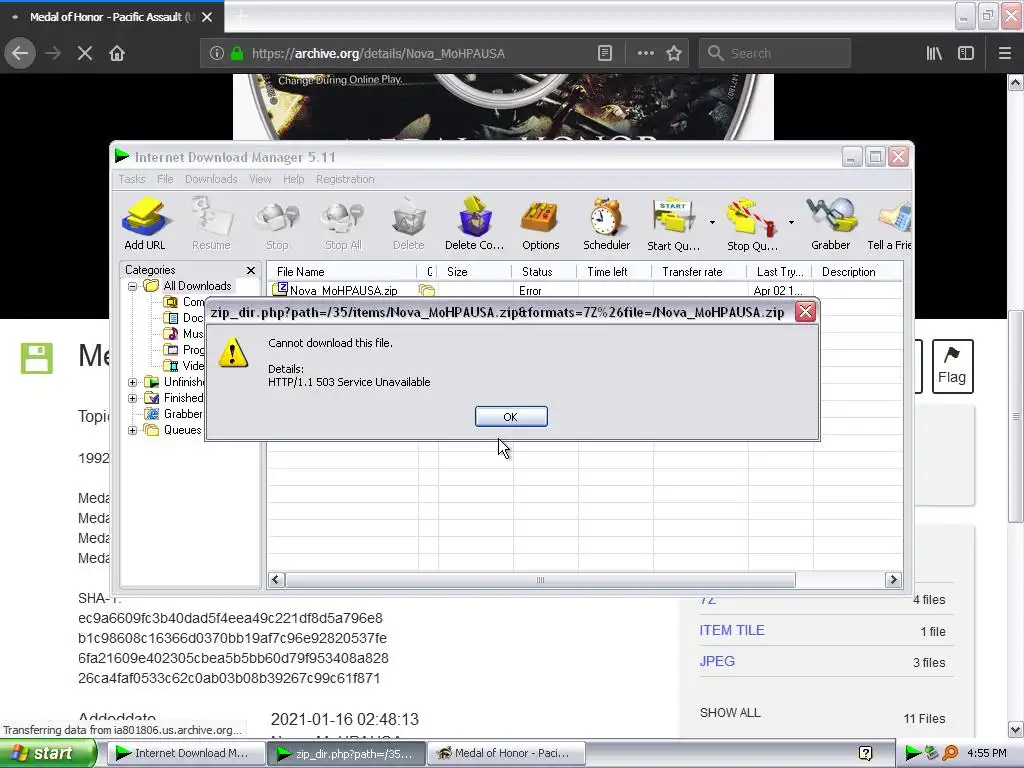Click the browser page vertical scrollbar thumb
The image size is (1024, 768).
point(1016,417)
